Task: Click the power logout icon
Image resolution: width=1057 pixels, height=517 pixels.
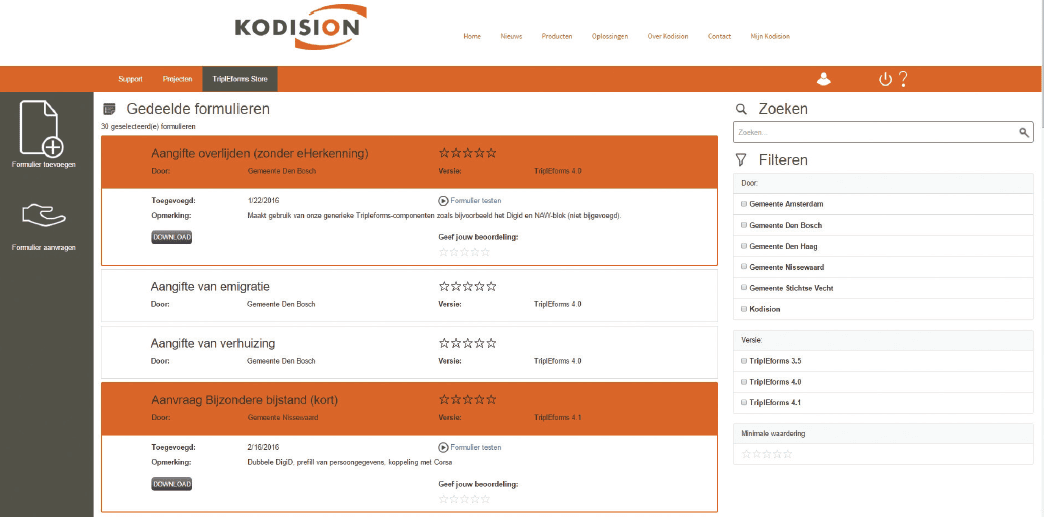Action: point(885,80)
